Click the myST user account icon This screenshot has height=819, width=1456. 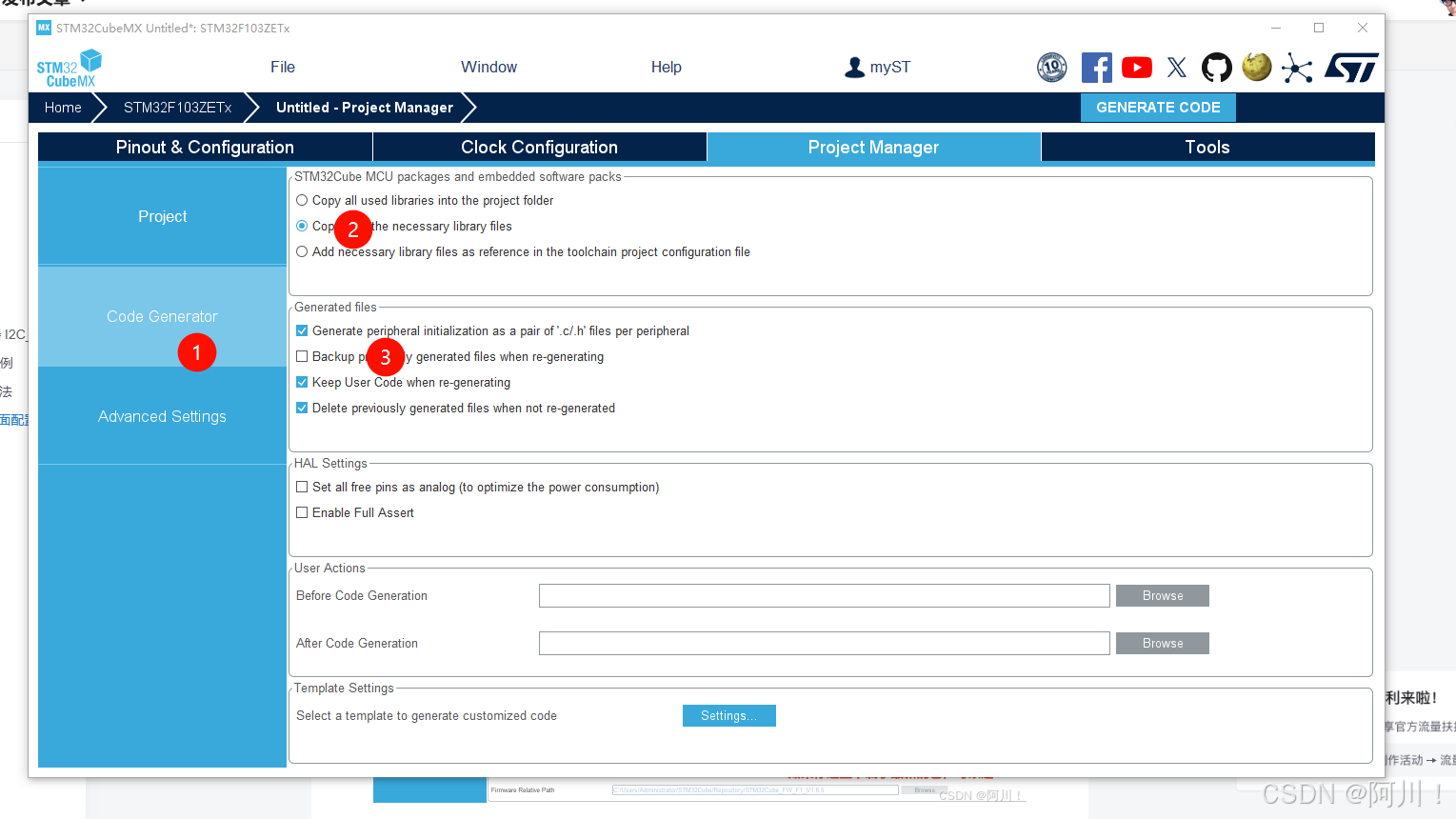tap(855, 68)
